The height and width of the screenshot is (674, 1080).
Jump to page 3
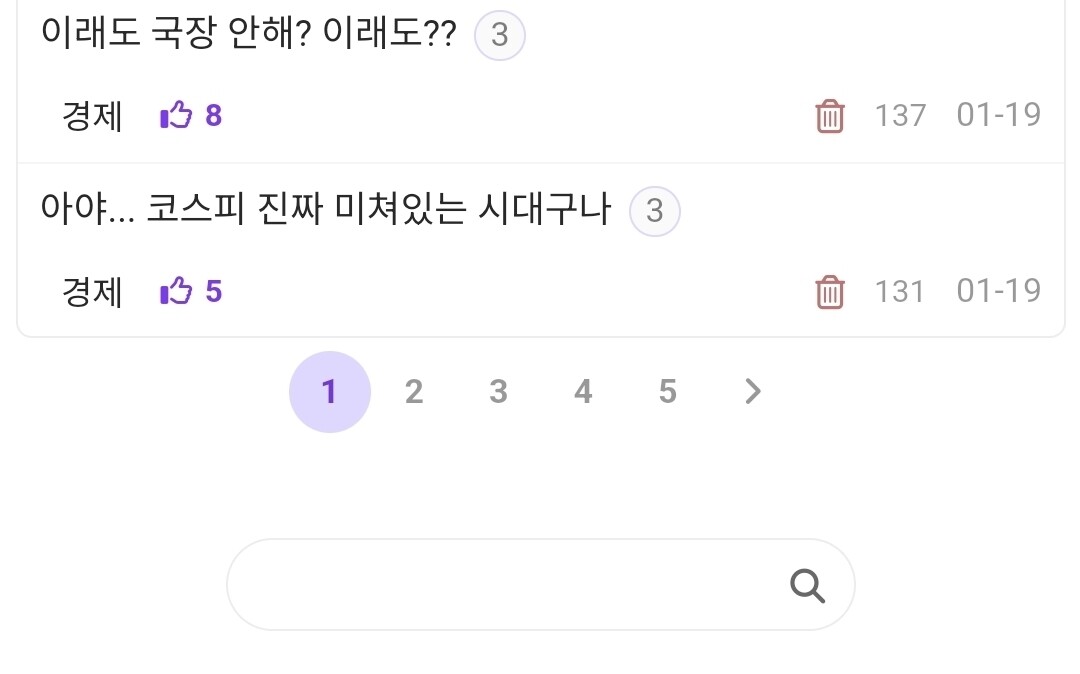[498, 392]
